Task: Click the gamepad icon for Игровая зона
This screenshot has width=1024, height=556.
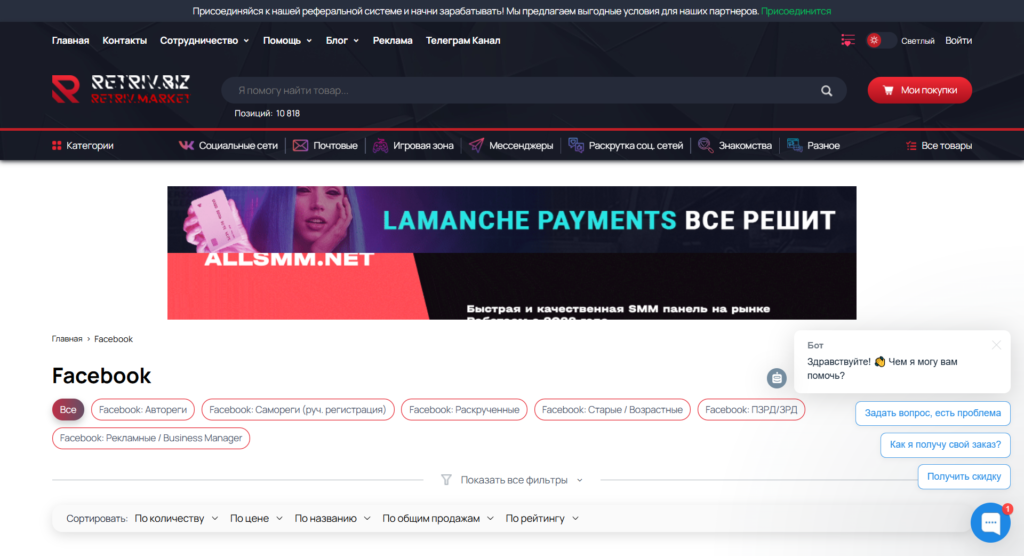Action: click(x=380, y=146)
